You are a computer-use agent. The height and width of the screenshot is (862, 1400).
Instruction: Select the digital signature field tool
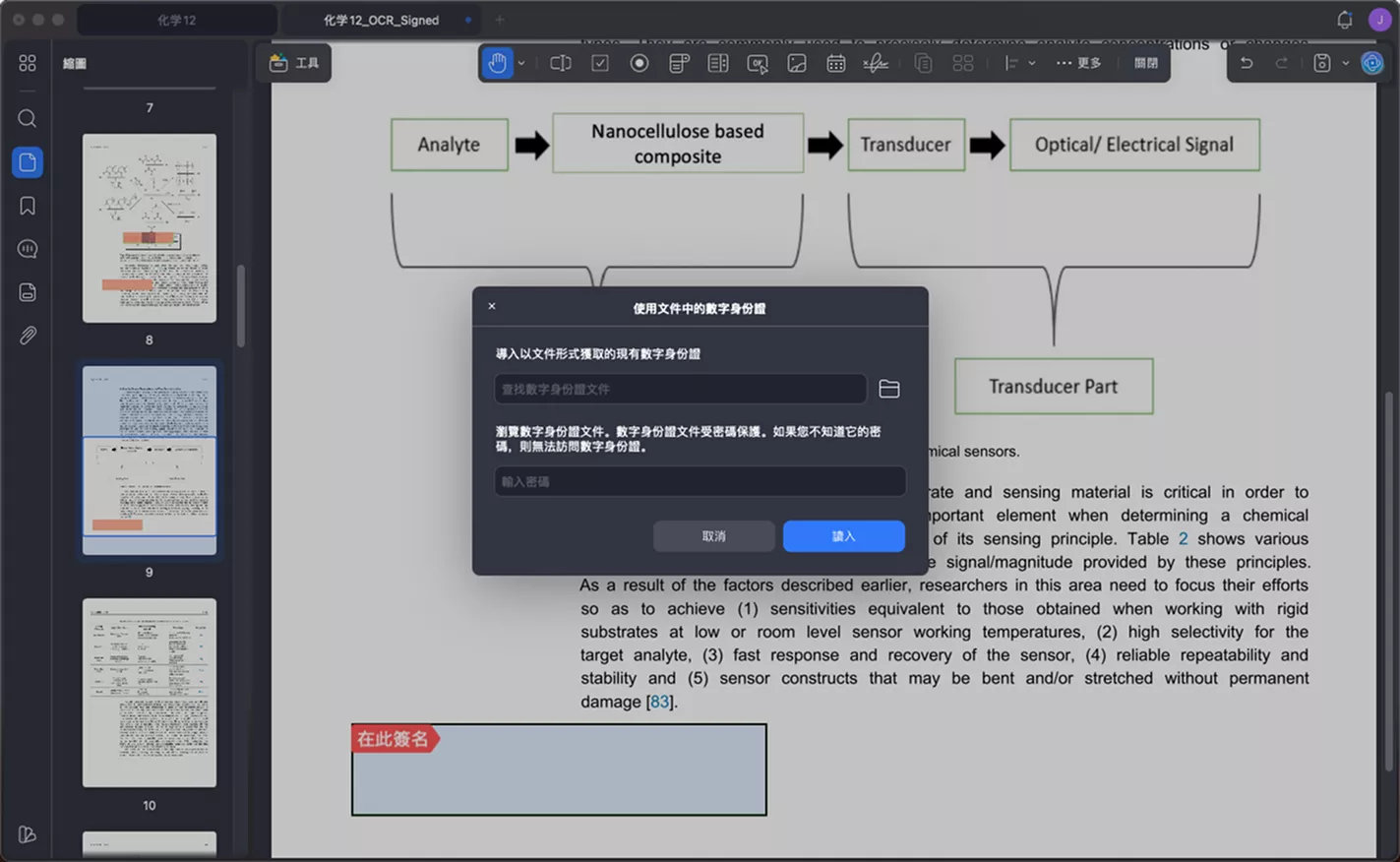tap(876, 63)
